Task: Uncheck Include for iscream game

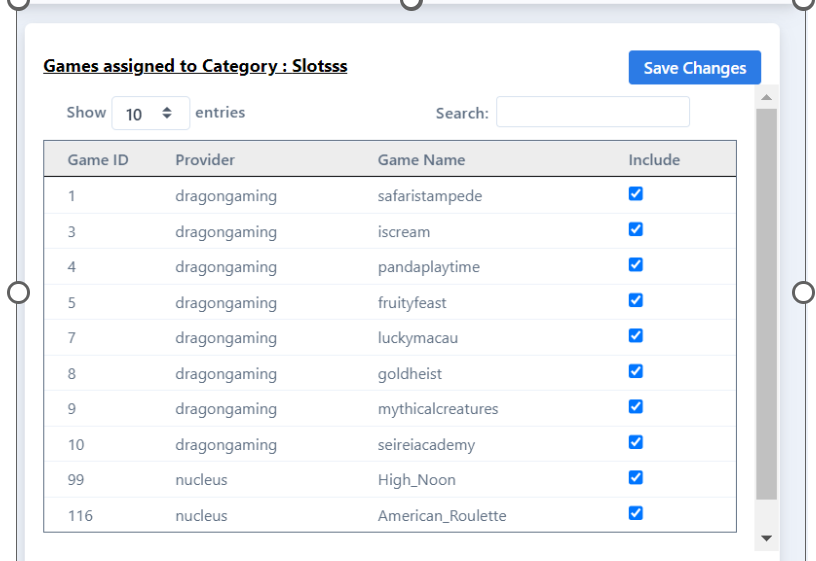Action: (x=635, y=230)
